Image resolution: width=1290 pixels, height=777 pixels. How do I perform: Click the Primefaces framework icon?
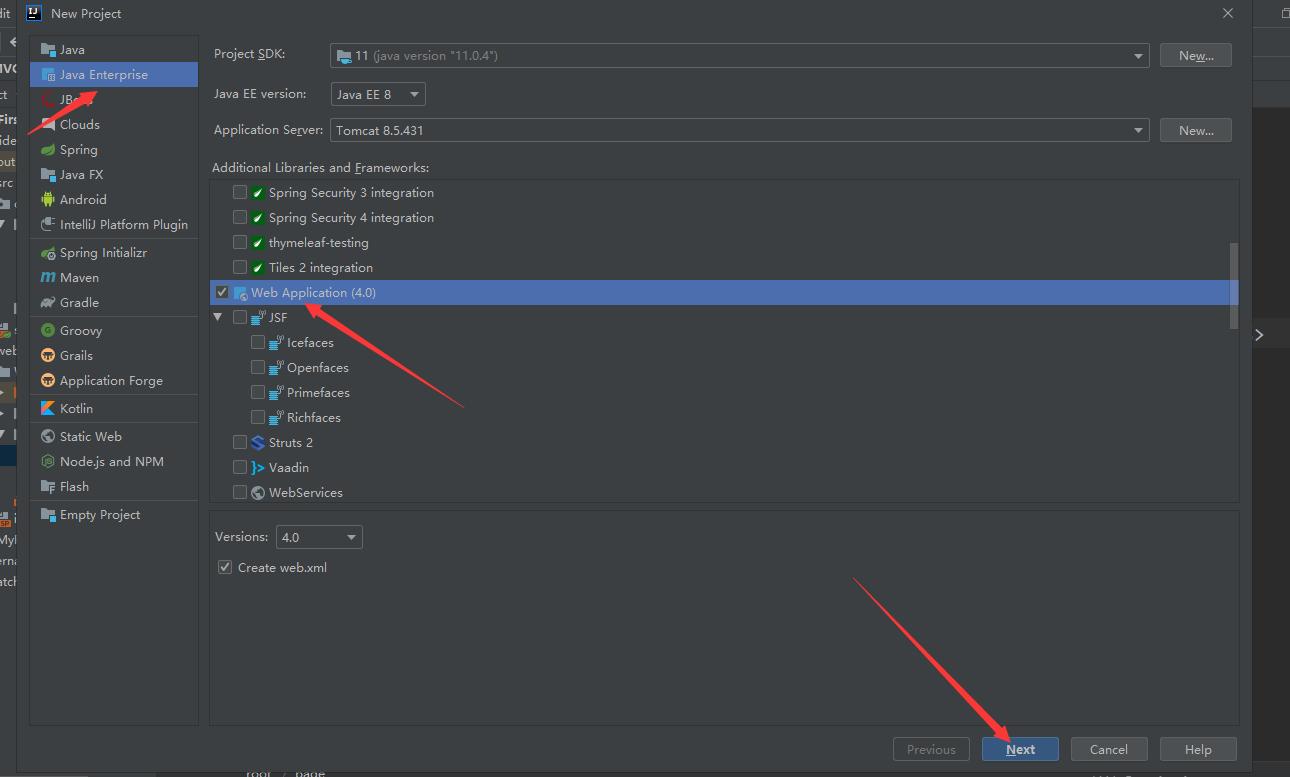[x=276, y=392]
